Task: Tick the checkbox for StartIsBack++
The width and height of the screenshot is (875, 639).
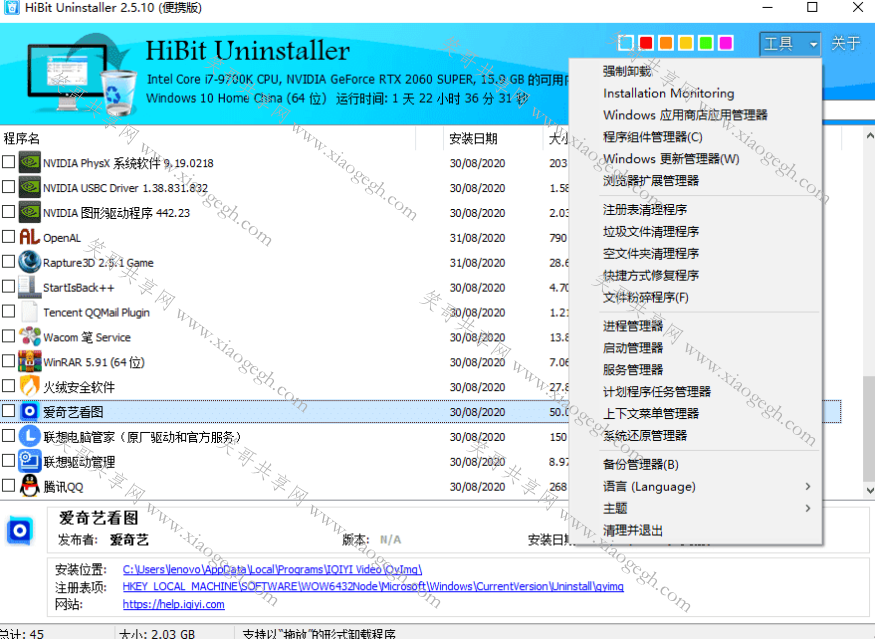Action: coord(8,286)
